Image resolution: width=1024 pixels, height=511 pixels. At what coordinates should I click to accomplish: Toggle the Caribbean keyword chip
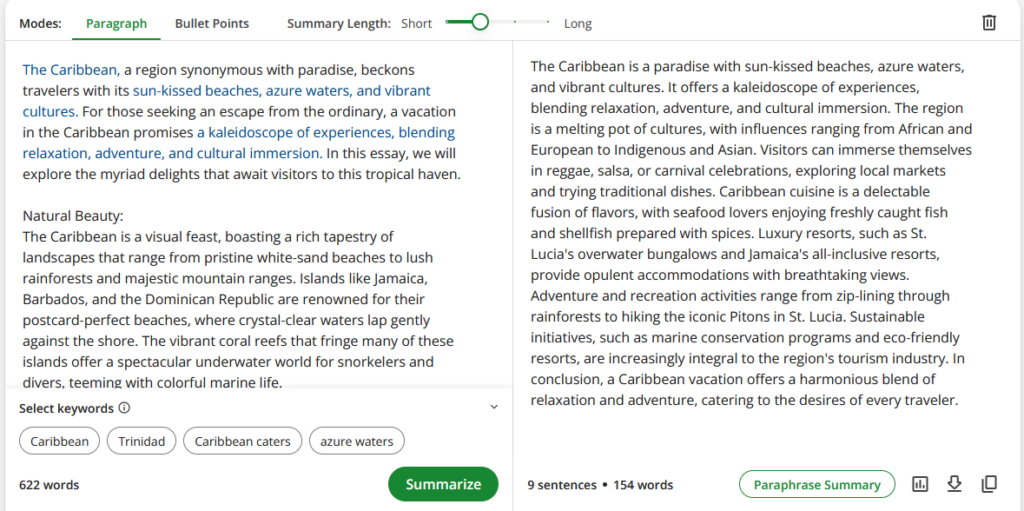tap(59, 441)
